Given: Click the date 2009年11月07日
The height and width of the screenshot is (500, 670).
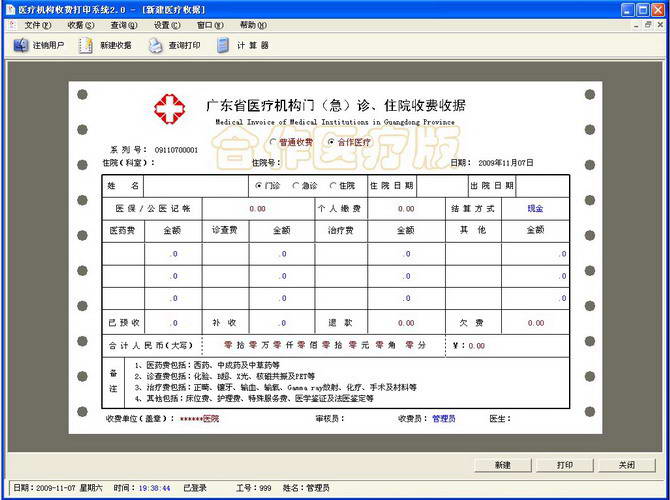Looking at the screenshot, I should [x=505, y=163].
